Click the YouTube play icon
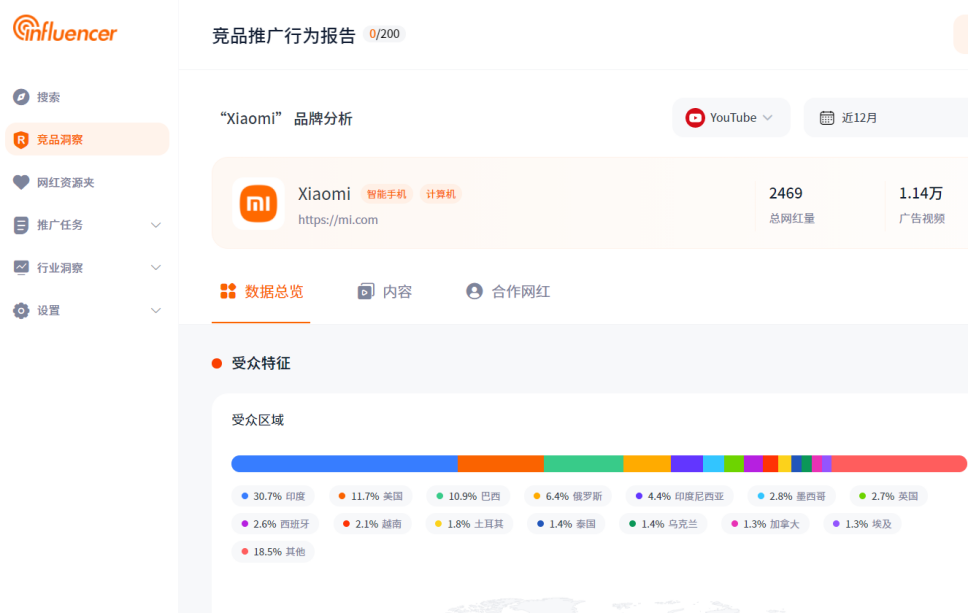Image resolution: width=968 pixels, height=613 pixels. (x=695, y=117)
